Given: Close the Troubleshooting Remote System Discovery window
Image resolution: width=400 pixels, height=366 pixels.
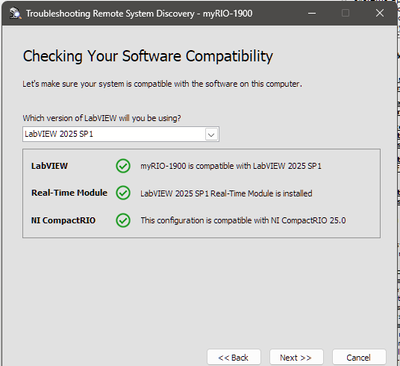Looking at the screenshot, I should (380, 13).
